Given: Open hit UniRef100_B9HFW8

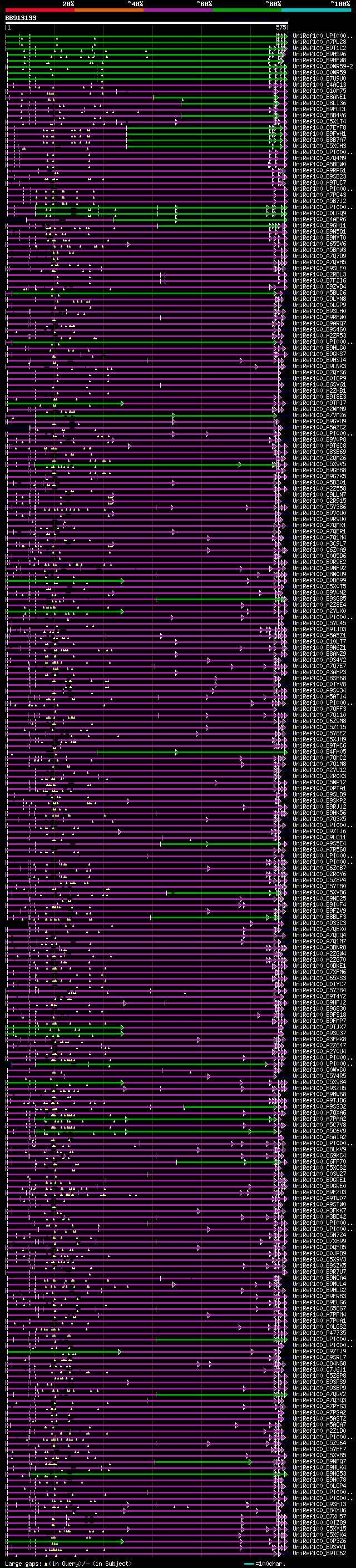Looking at the screenshot, I should point(319,60).
